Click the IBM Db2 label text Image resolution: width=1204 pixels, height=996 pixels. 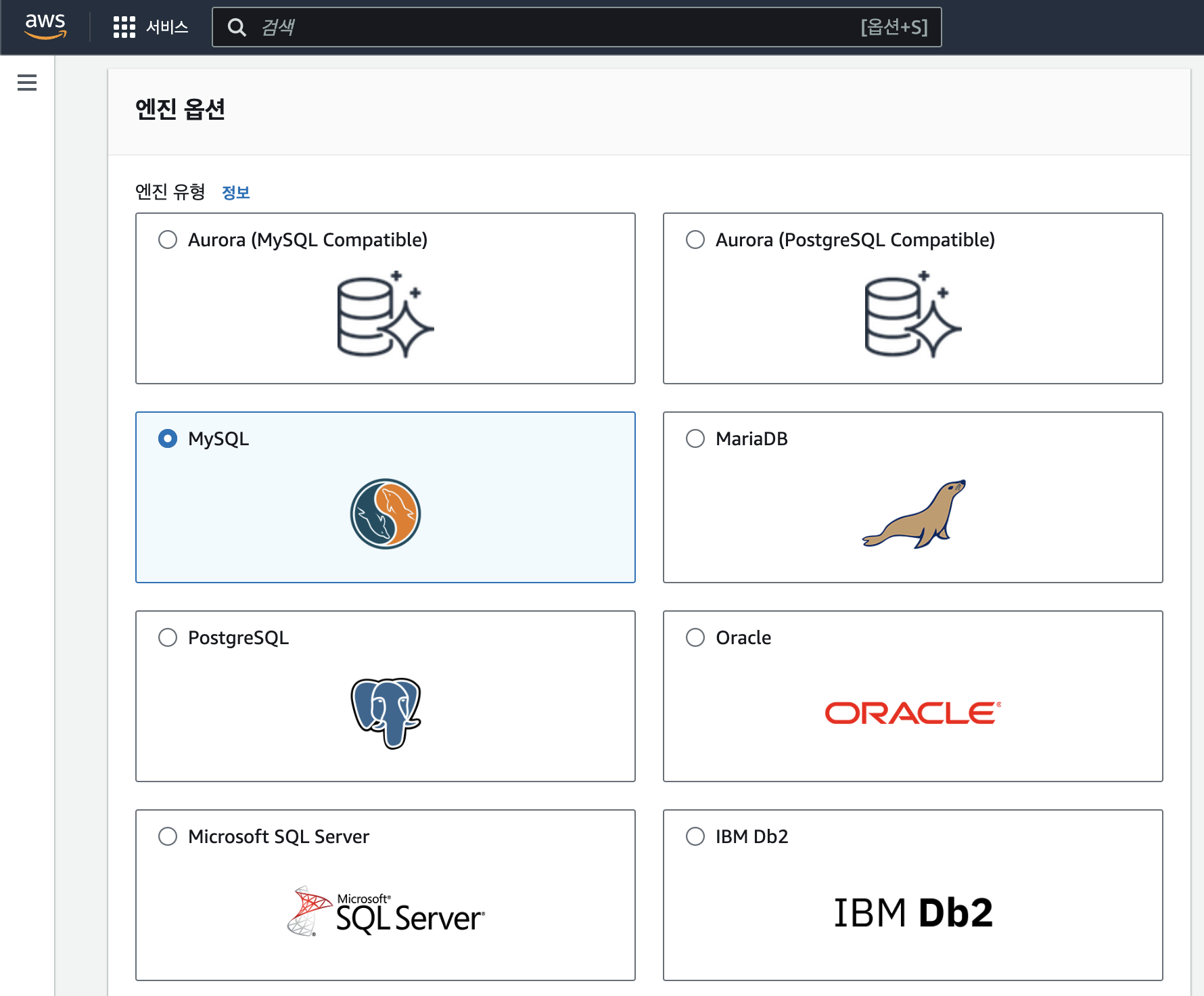point(751,836)
